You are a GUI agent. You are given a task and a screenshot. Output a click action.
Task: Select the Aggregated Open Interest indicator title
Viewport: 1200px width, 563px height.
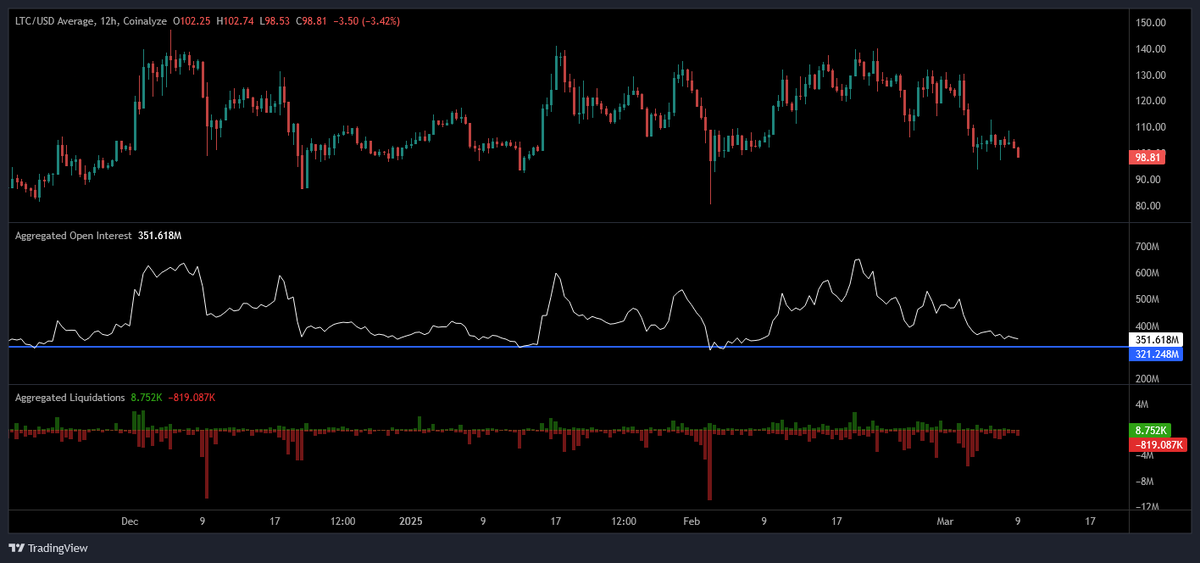click(x=74, y=235)
